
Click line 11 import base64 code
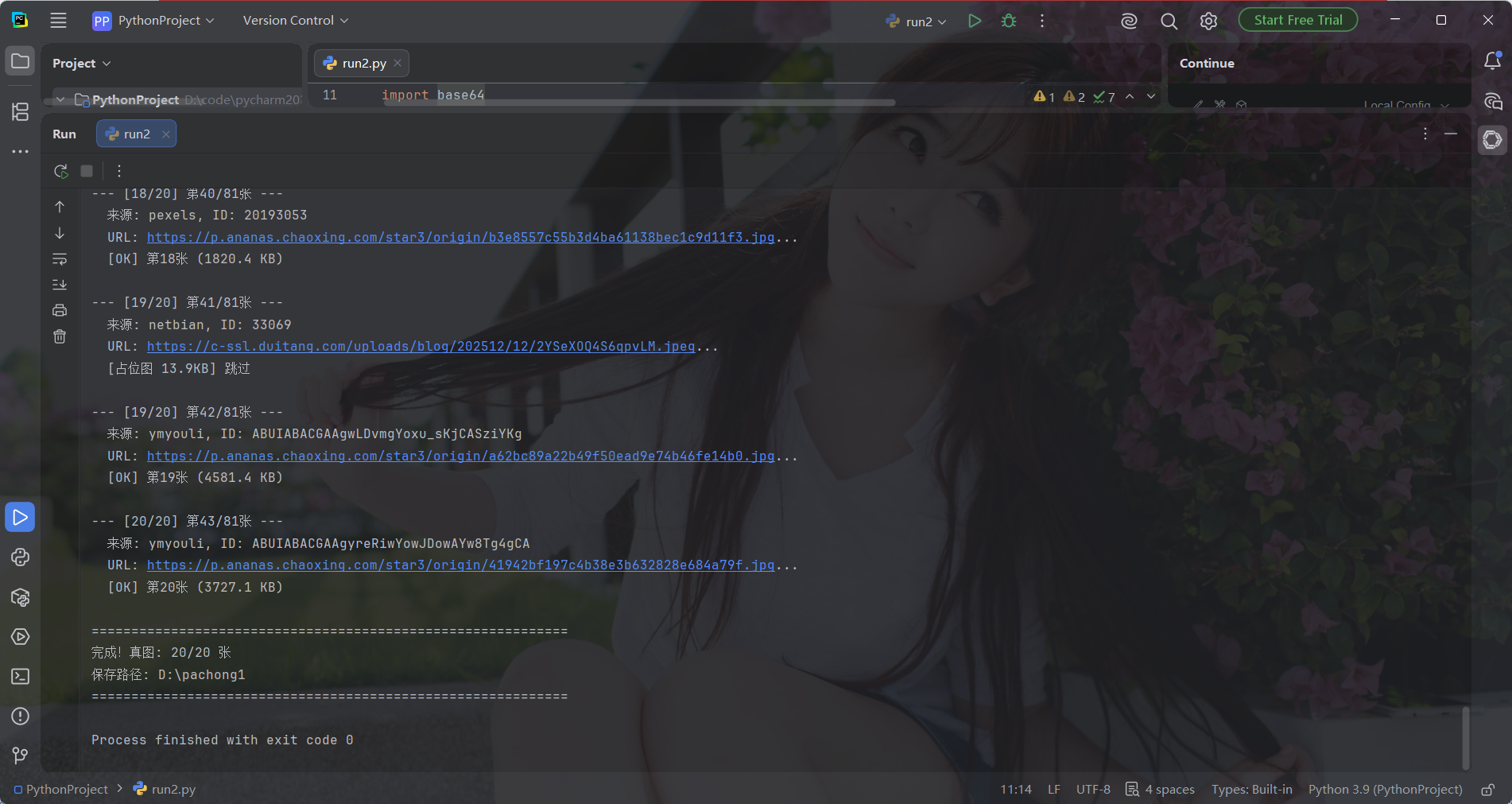tap(432, 95)
